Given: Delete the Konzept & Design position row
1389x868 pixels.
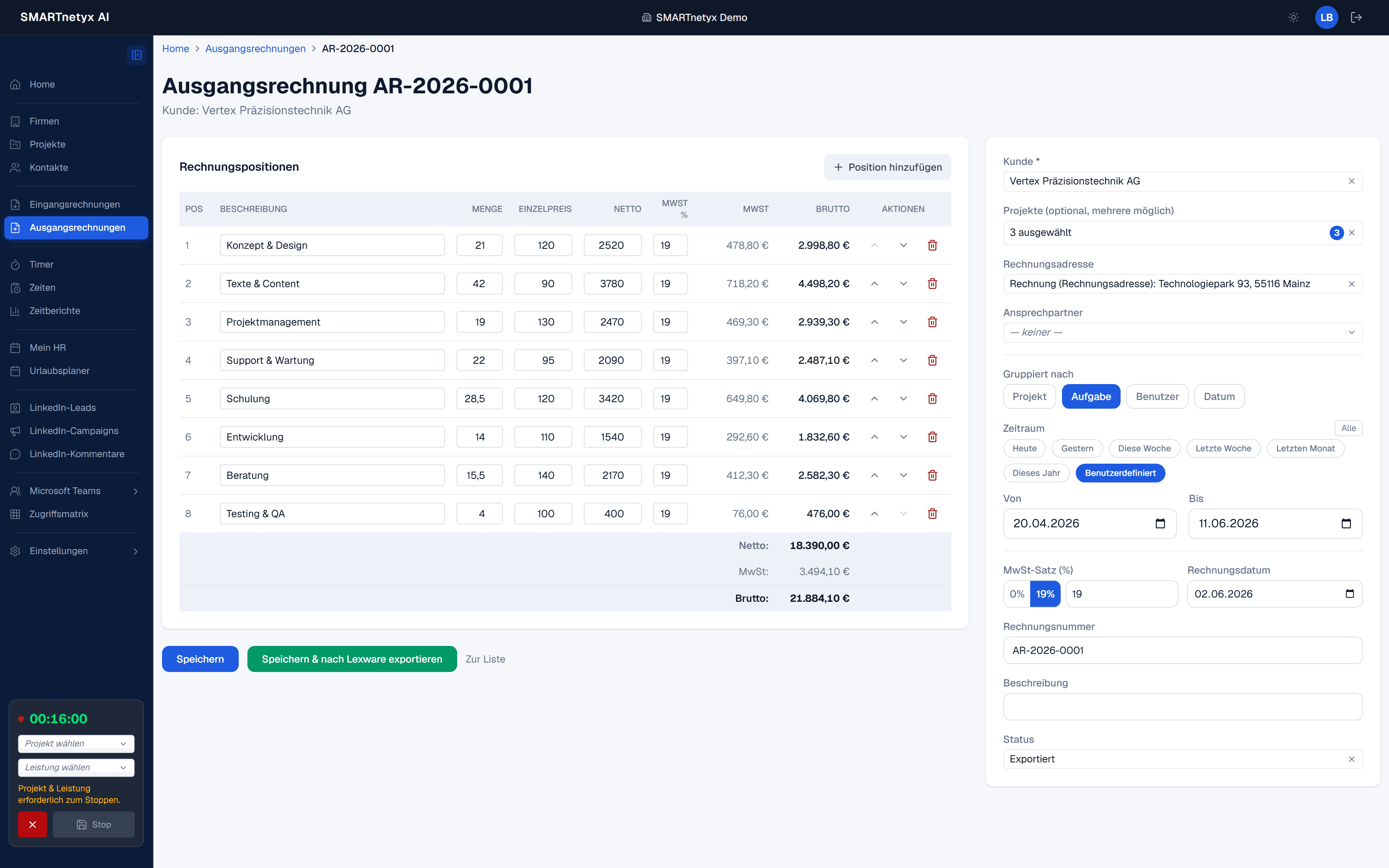Looking at the screenshot, I should pos(932,245).
